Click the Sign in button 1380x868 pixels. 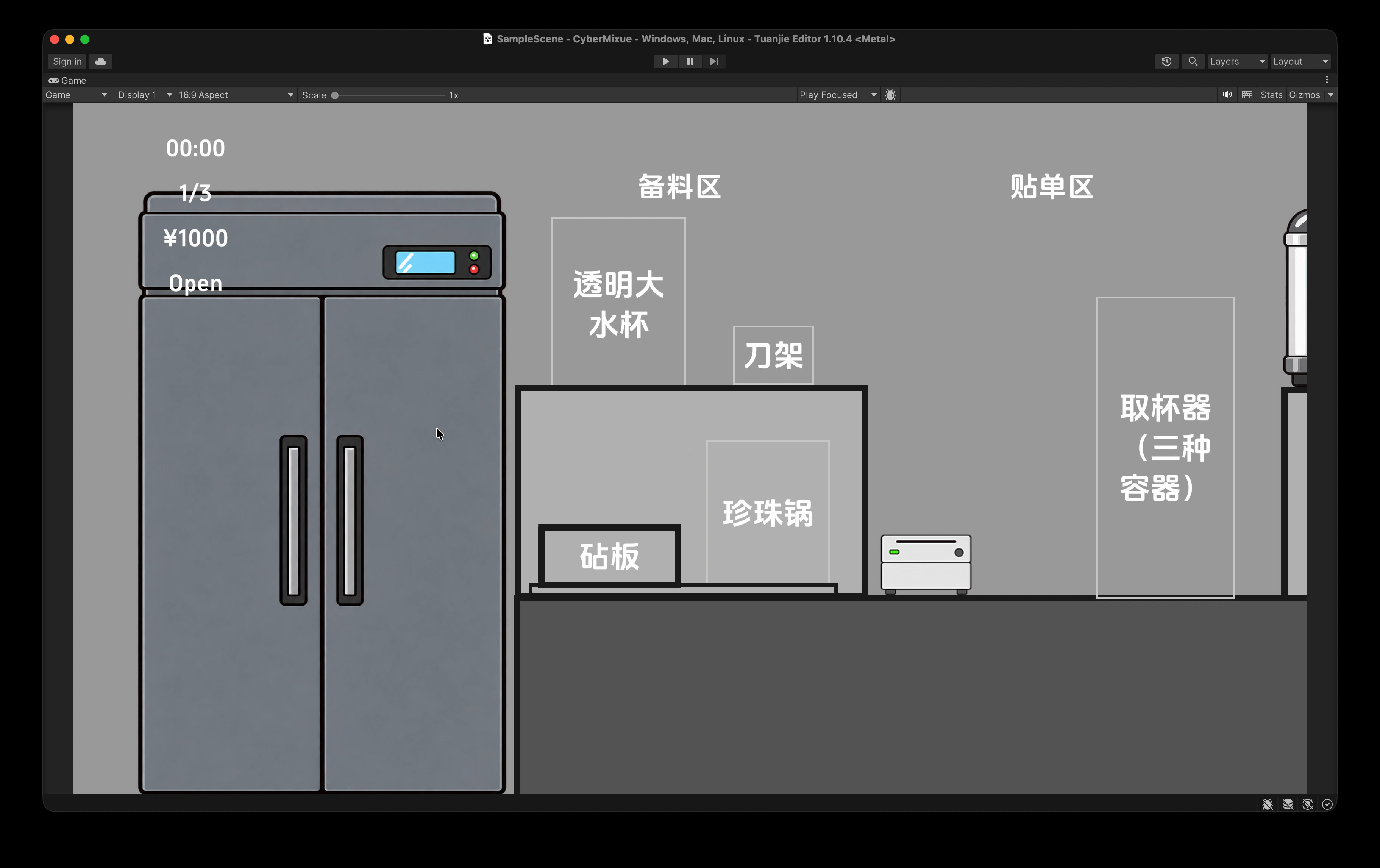67,61
